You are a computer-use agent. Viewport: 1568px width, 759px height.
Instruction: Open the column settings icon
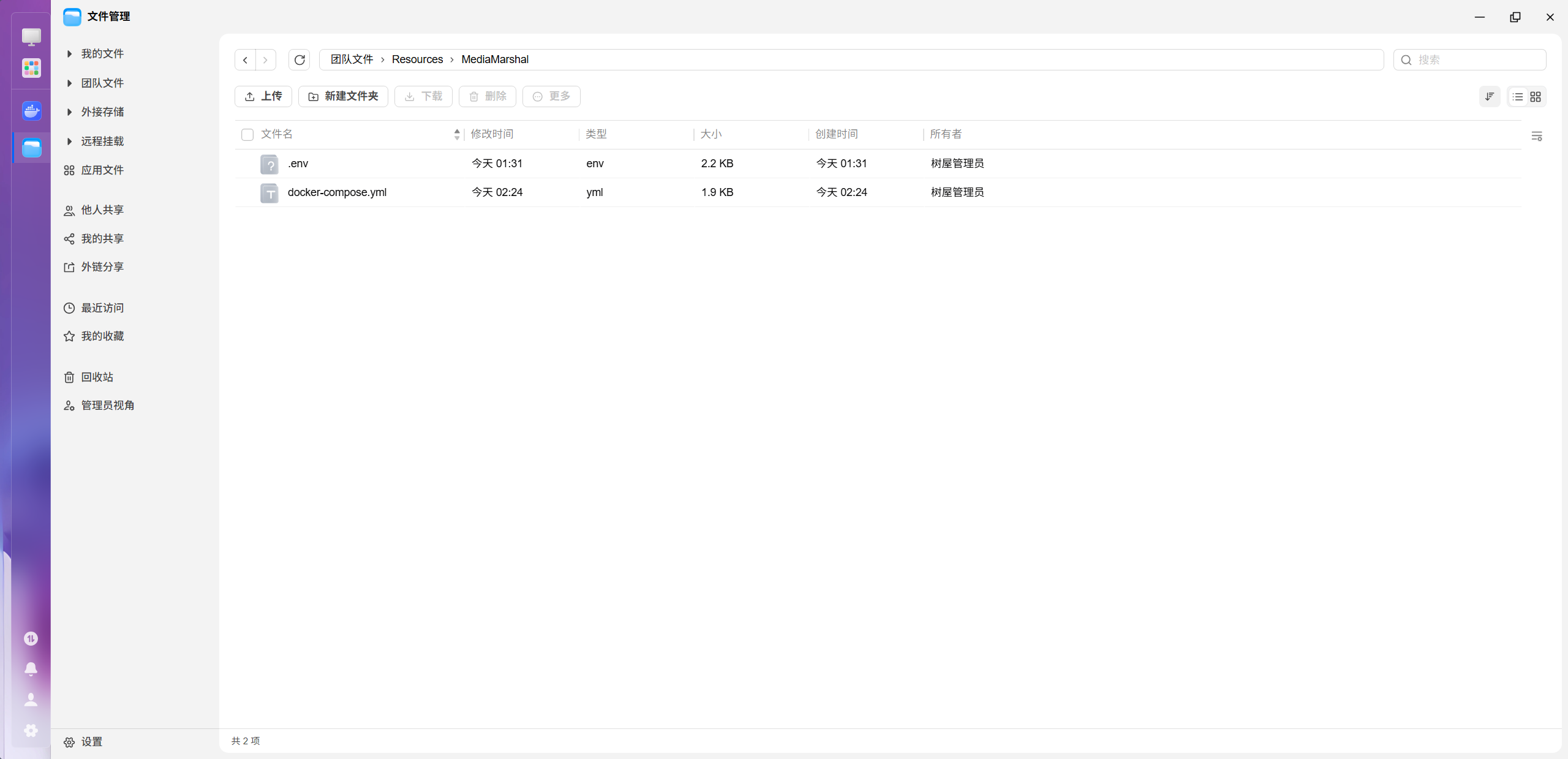coord(1537,136)
